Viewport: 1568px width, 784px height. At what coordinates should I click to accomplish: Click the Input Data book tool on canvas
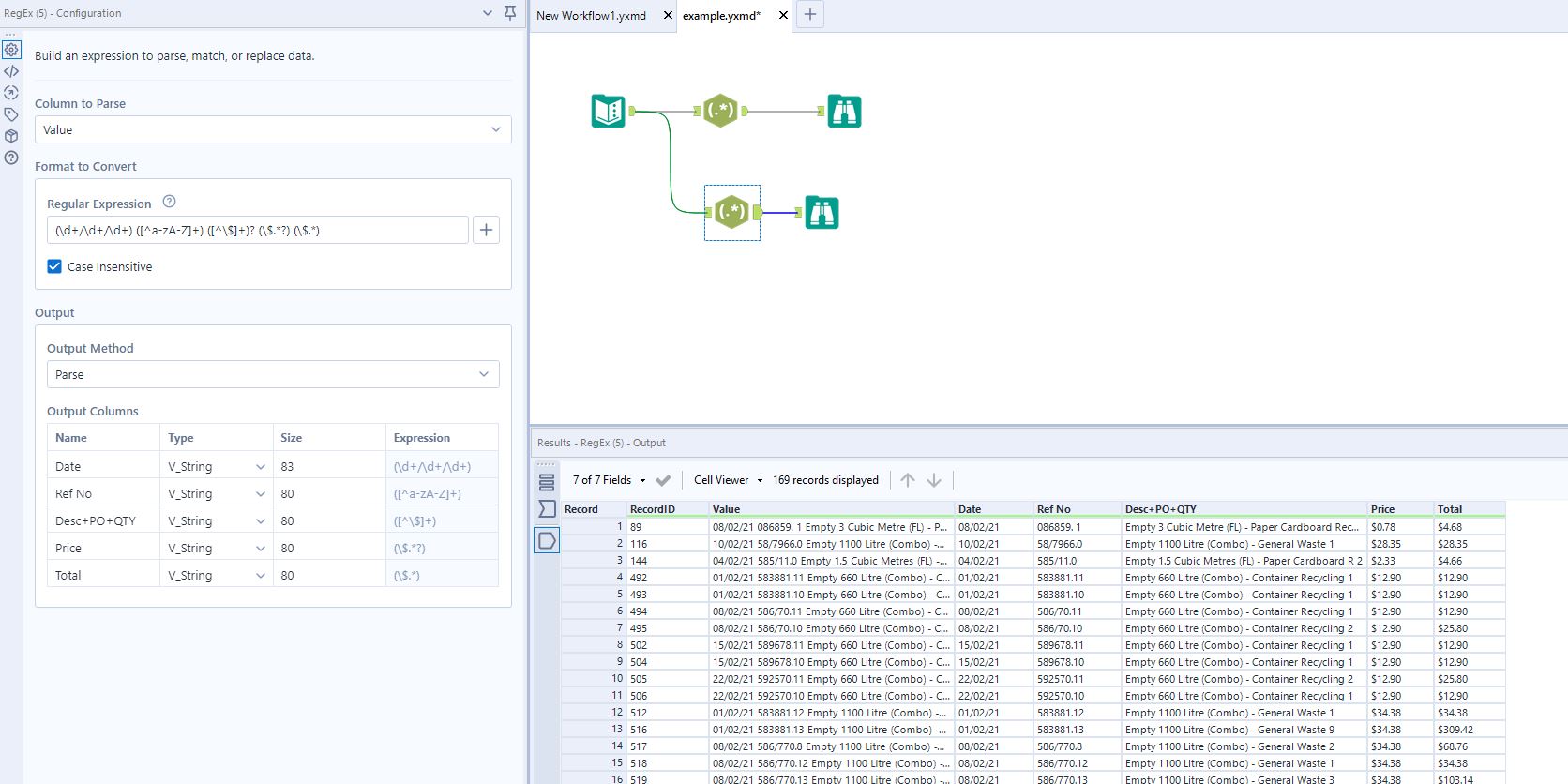[x=608, y=112]
